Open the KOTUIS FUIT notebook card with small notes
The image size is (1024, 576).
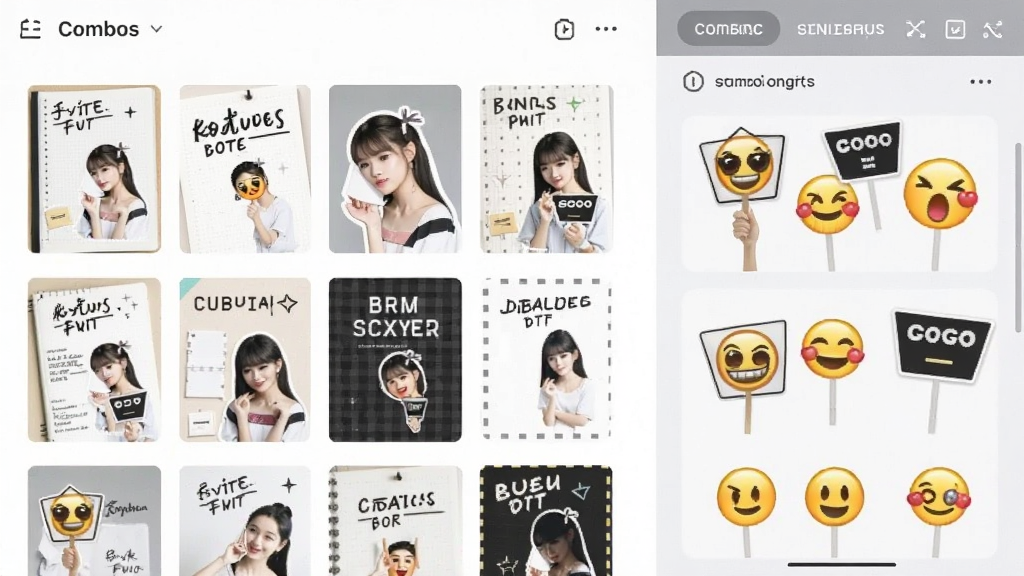pos(94,360)
